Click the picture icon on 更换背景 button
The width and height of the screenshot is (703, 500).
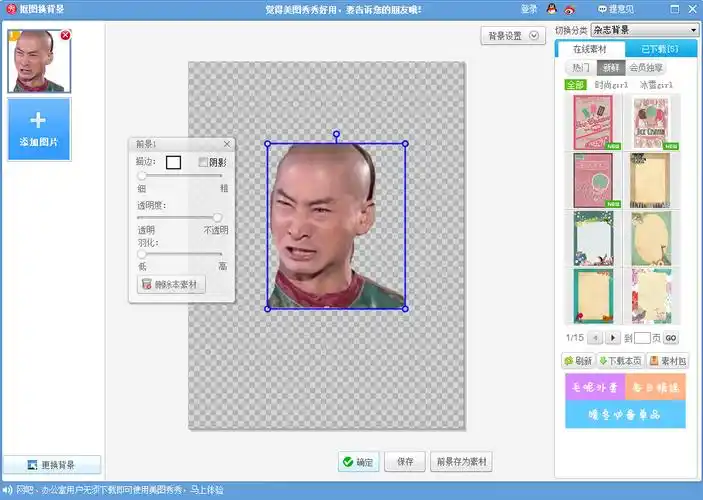point(32,465)
